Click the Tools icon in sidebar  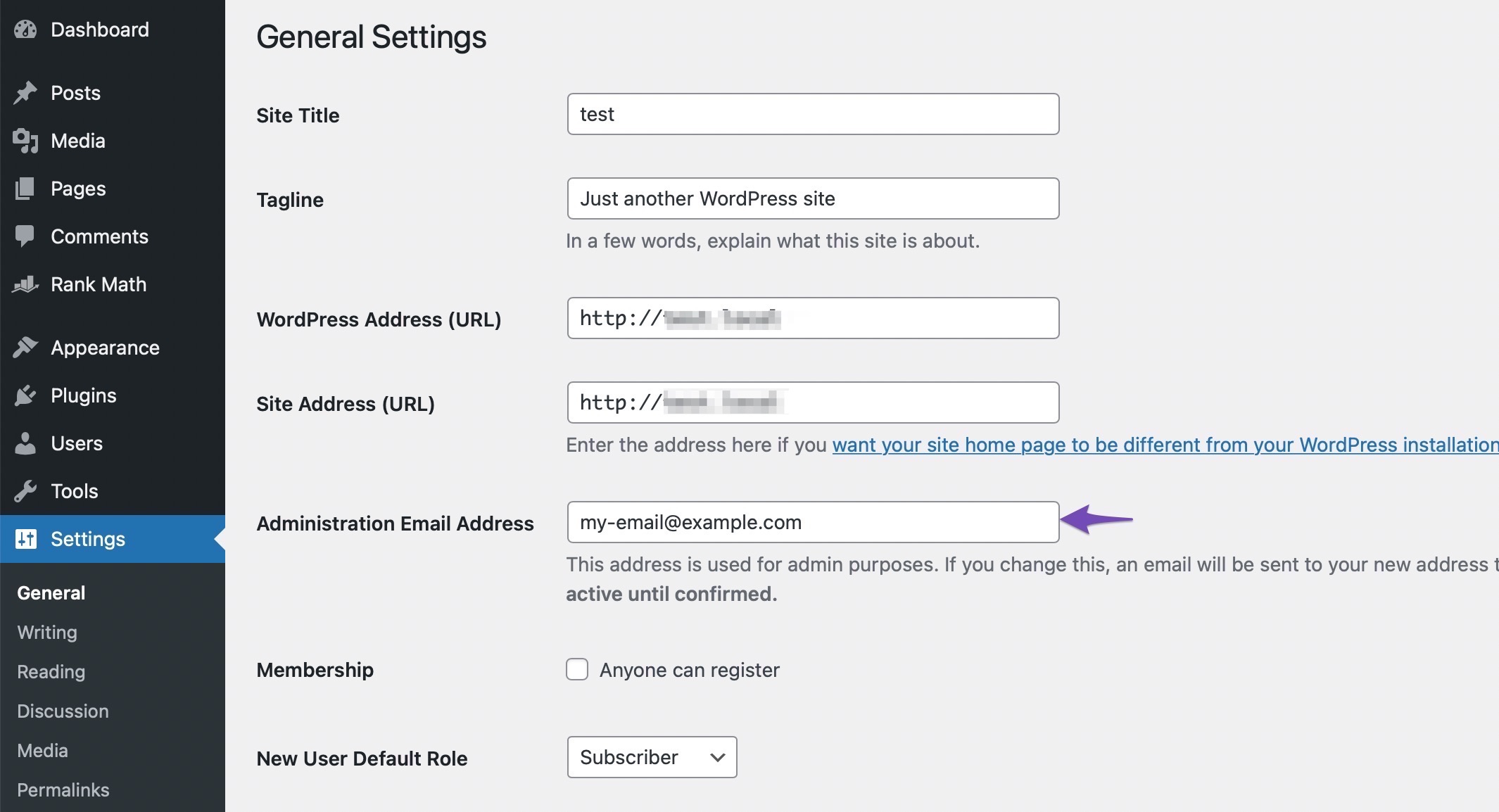[25, 490]
